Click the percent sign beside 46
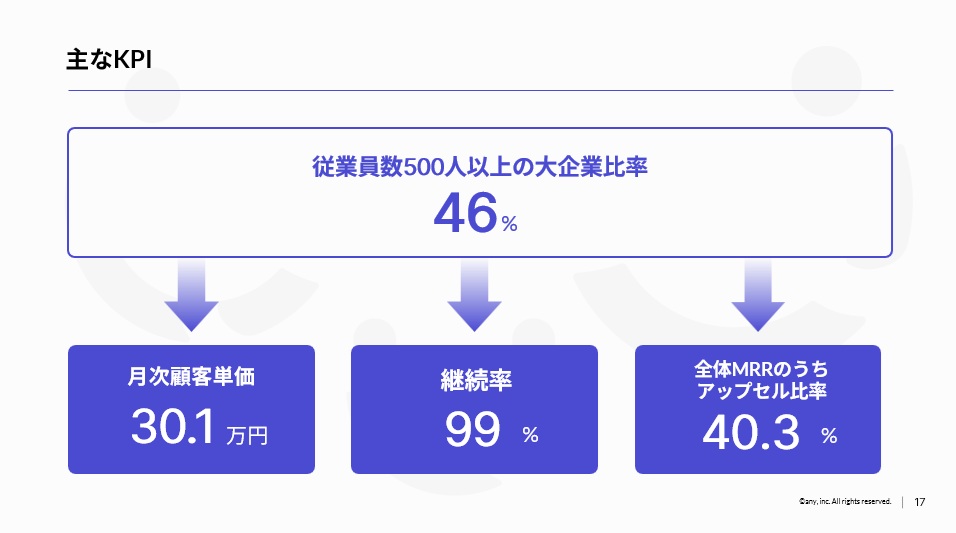 [510, 224]
